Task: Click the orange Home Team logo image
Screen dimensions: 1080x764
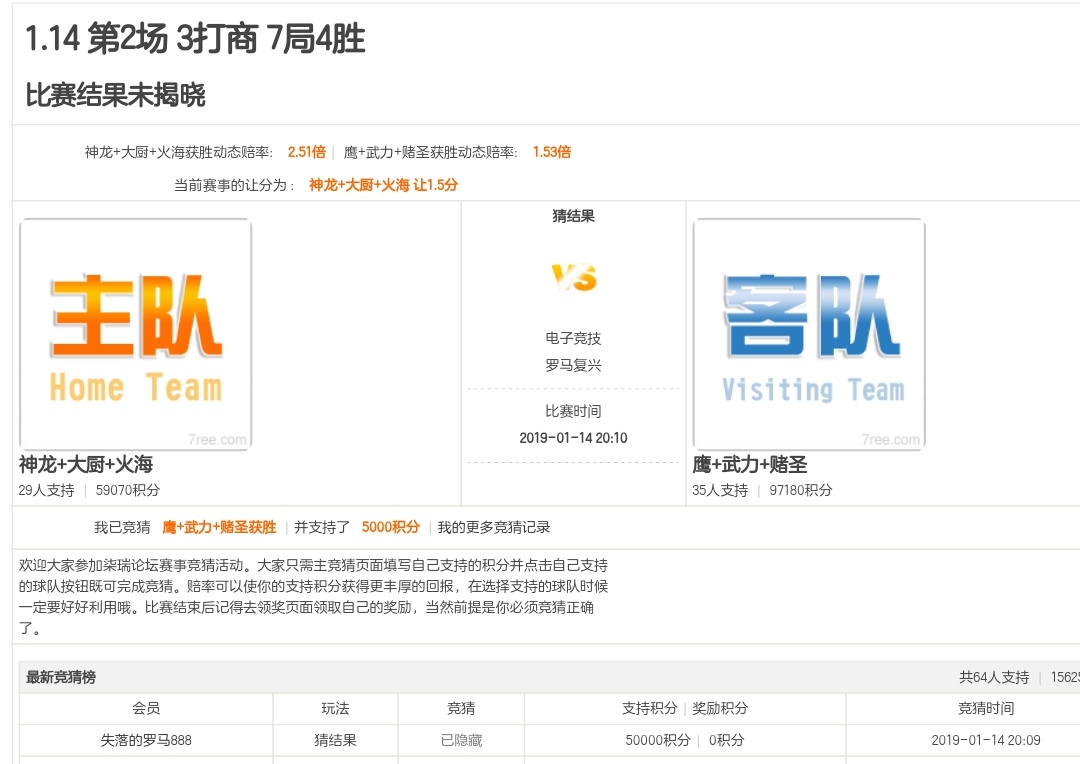Action: (135, 334)
